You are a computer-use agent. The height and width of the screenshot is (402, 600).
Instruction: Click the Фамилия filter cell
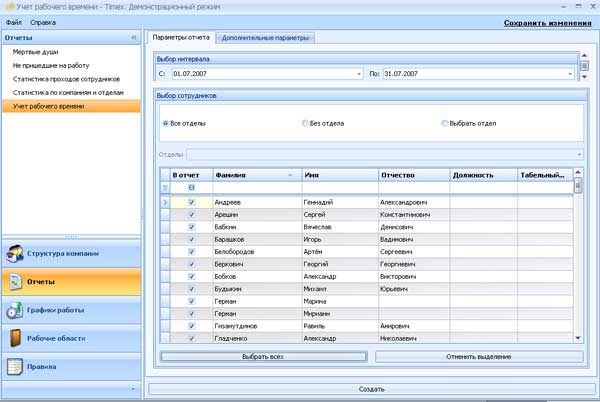click(257, 188)
